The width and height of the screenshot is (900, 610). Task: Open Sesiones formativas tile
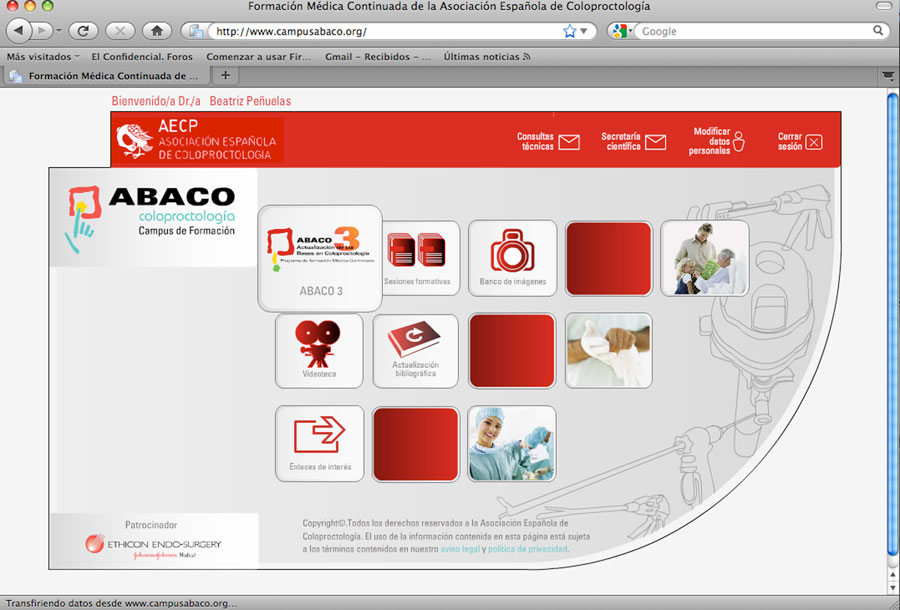[421, 258]
